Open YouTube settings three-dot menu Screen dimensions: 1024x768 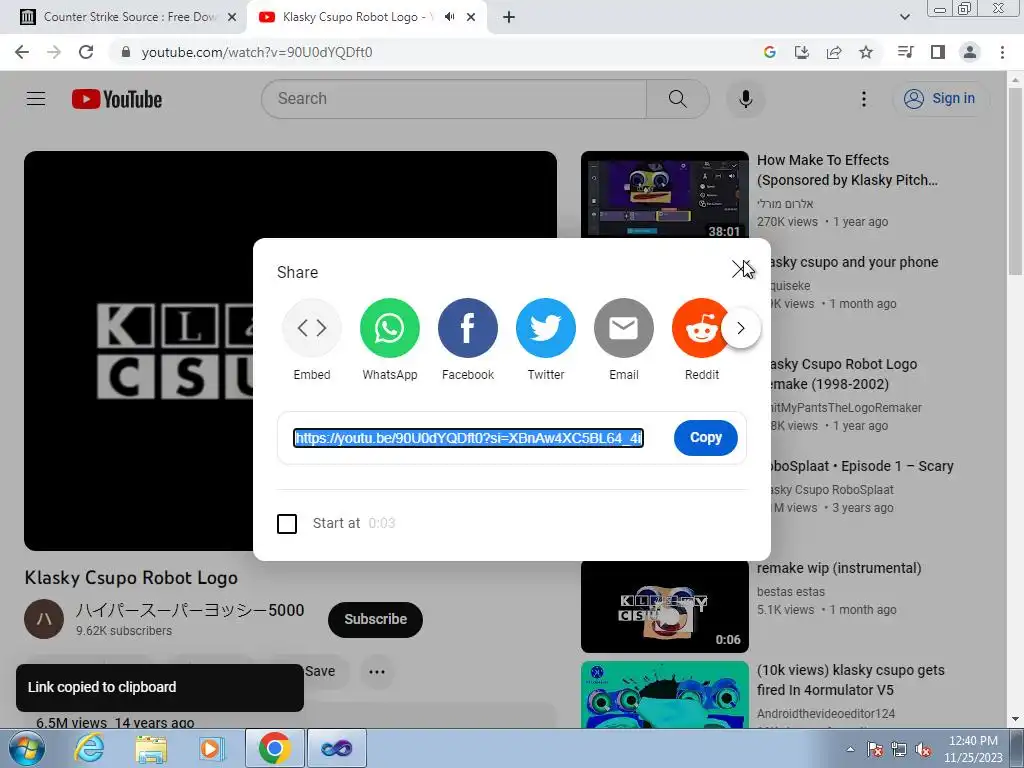click(863, 99)
